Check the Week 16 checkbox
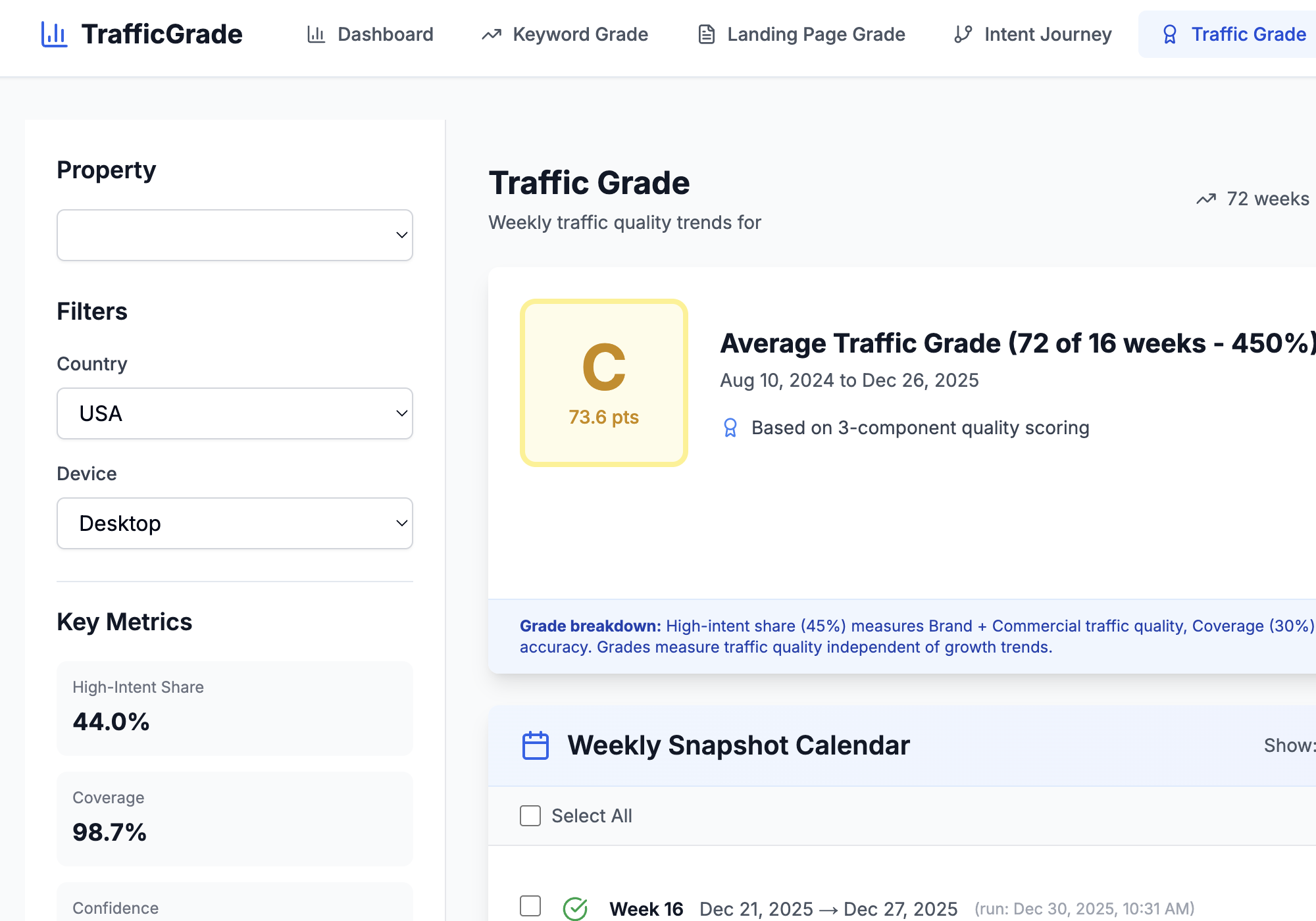1316x921 pixels. 529,907
